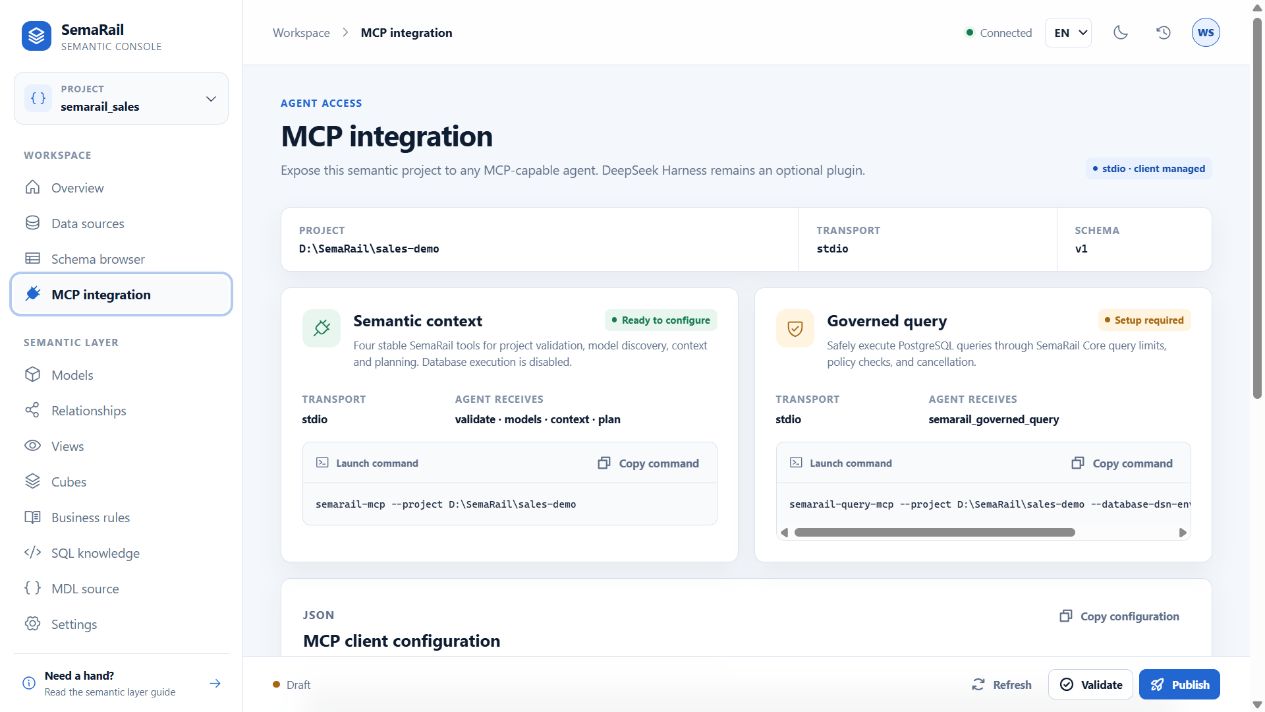Click MCP integration breadcrumb

[x=406, y=33]
